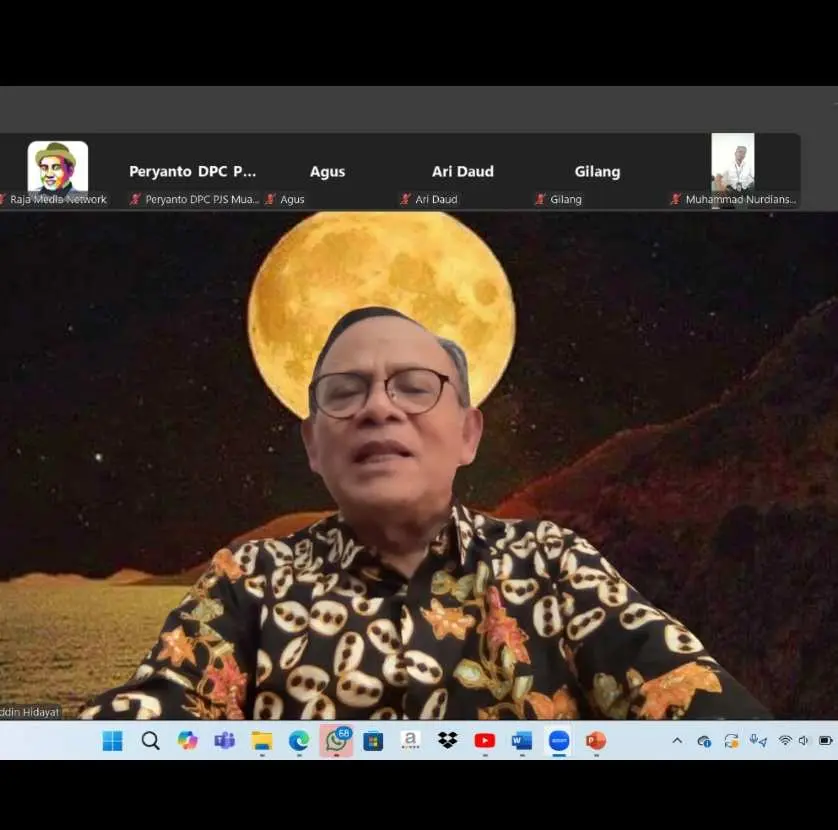Launch Microsoft Word
Screen dimensions: 838x830
pos(521,741)
